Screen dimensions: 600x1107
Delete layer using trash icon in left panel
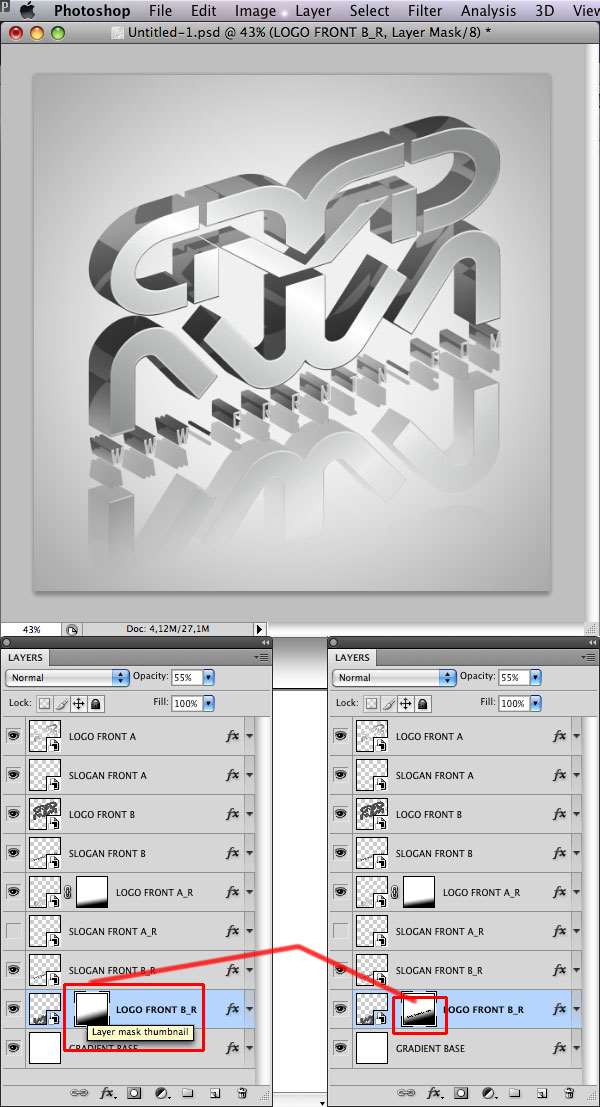(x=242, y=1094)
